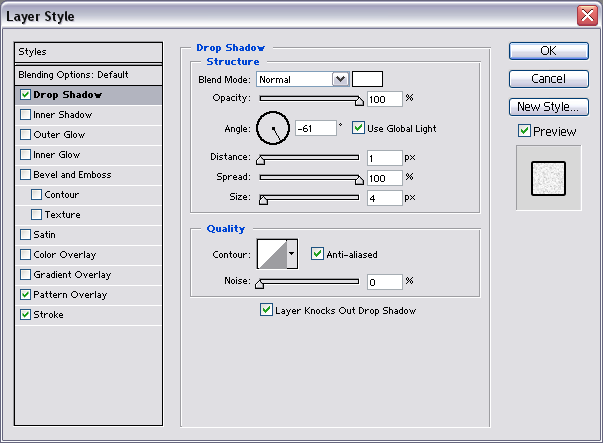This screenshot has width=603, height=443.
Task: Select the Satin label row
Action: (88, 235)
